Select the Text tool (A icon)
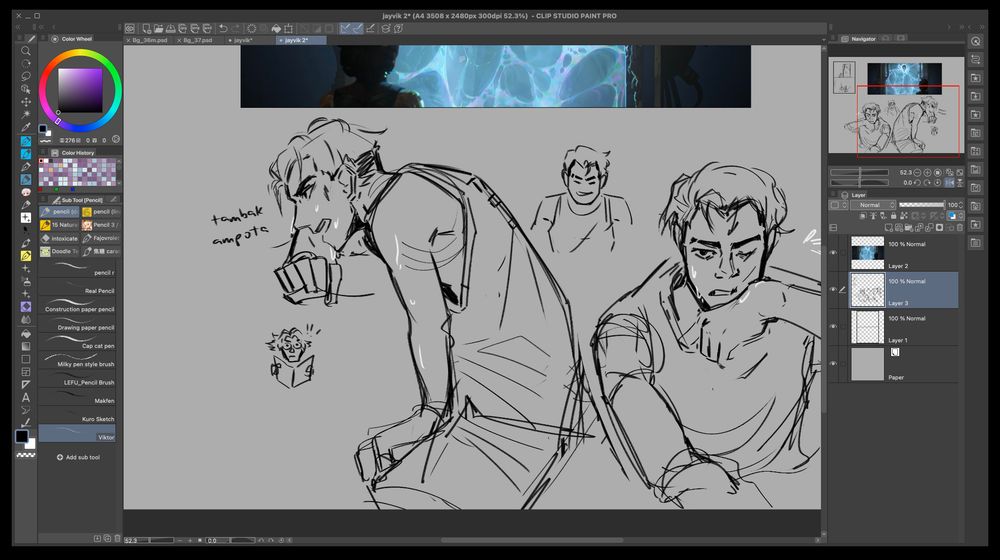This screenshot has width=1000, height=560. pyautogui.click(x=26, y=397)
